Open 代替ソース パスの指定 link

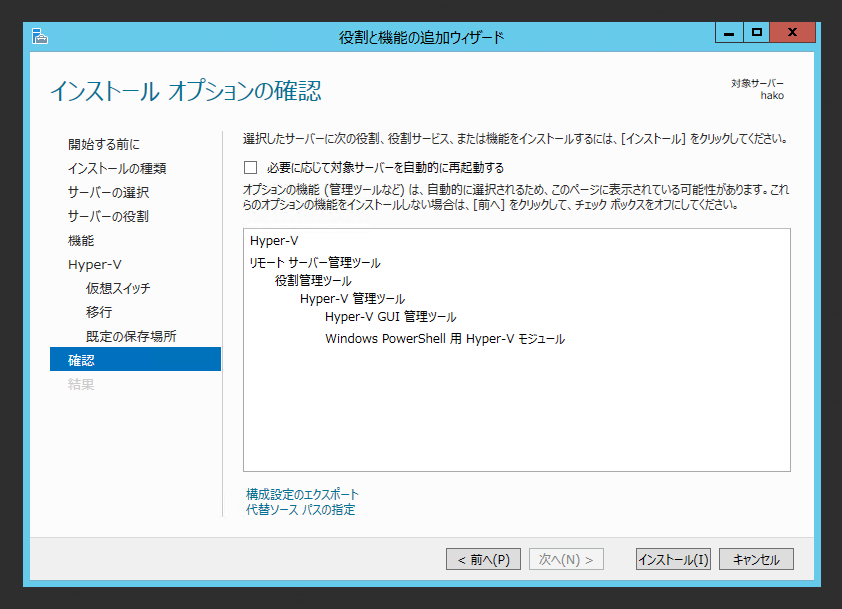pyautogui.click(x=301, y=509)
